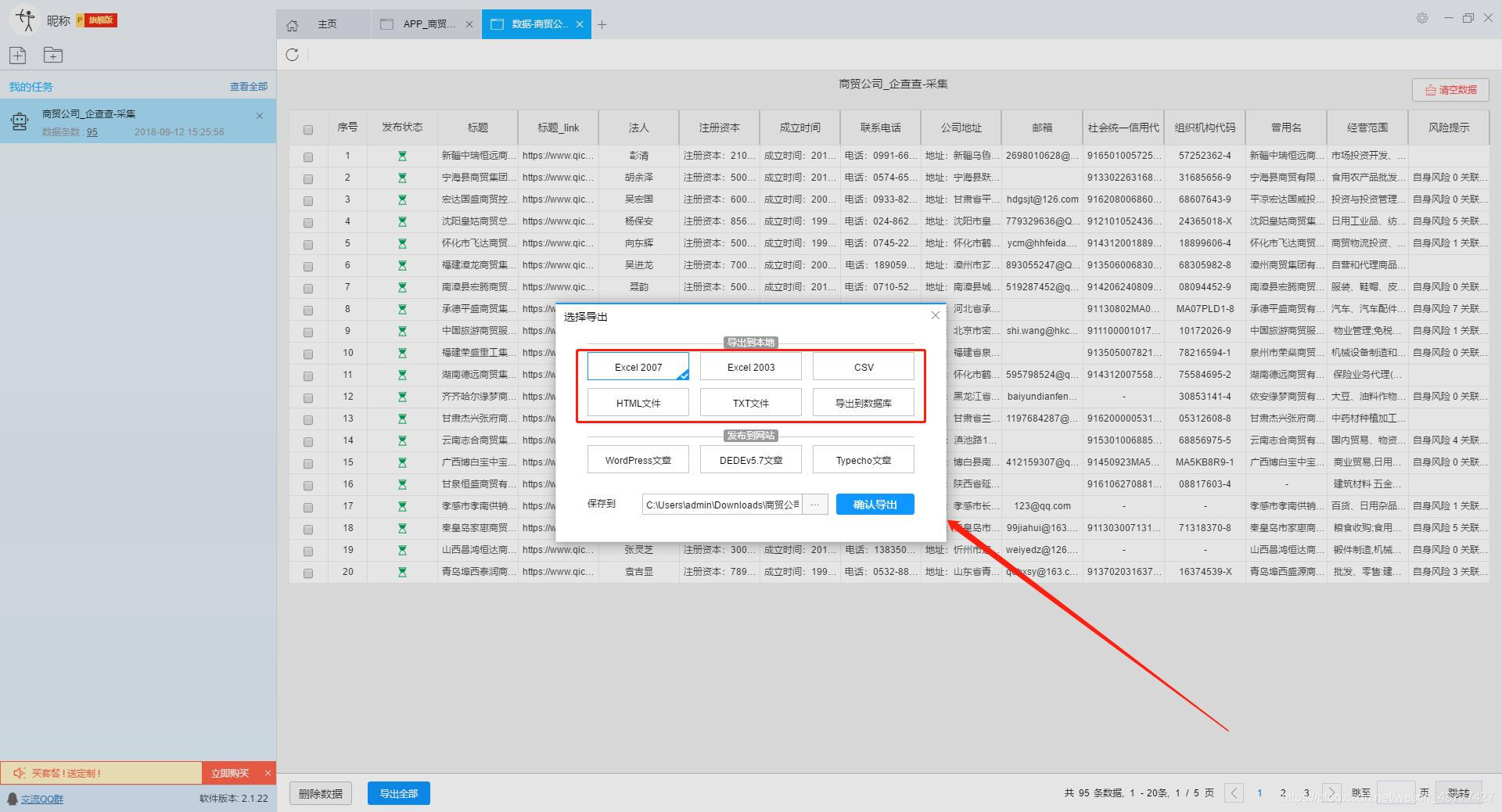The image size is (1502, 812).
Task: Browse save path with ellipsis button
Action: pyautogui.click(x=814, y=505)
